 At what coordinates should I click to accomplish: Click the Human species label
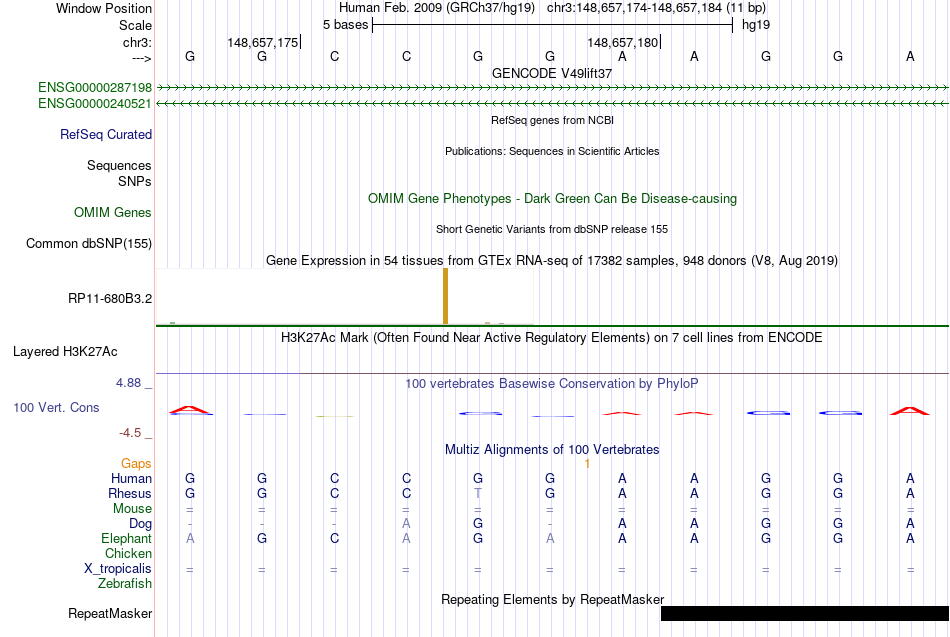tap(131, 479)
